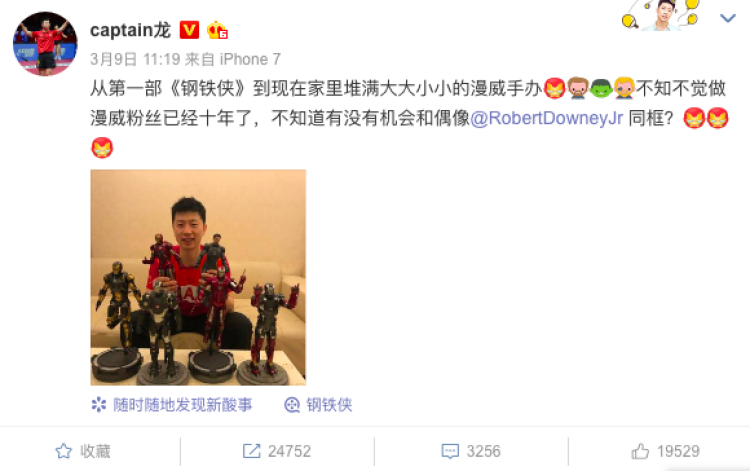The height and width of the screenshot is (471, 750).
Task: Like the post with thumbs-up icon
Action: click(640, 451)
